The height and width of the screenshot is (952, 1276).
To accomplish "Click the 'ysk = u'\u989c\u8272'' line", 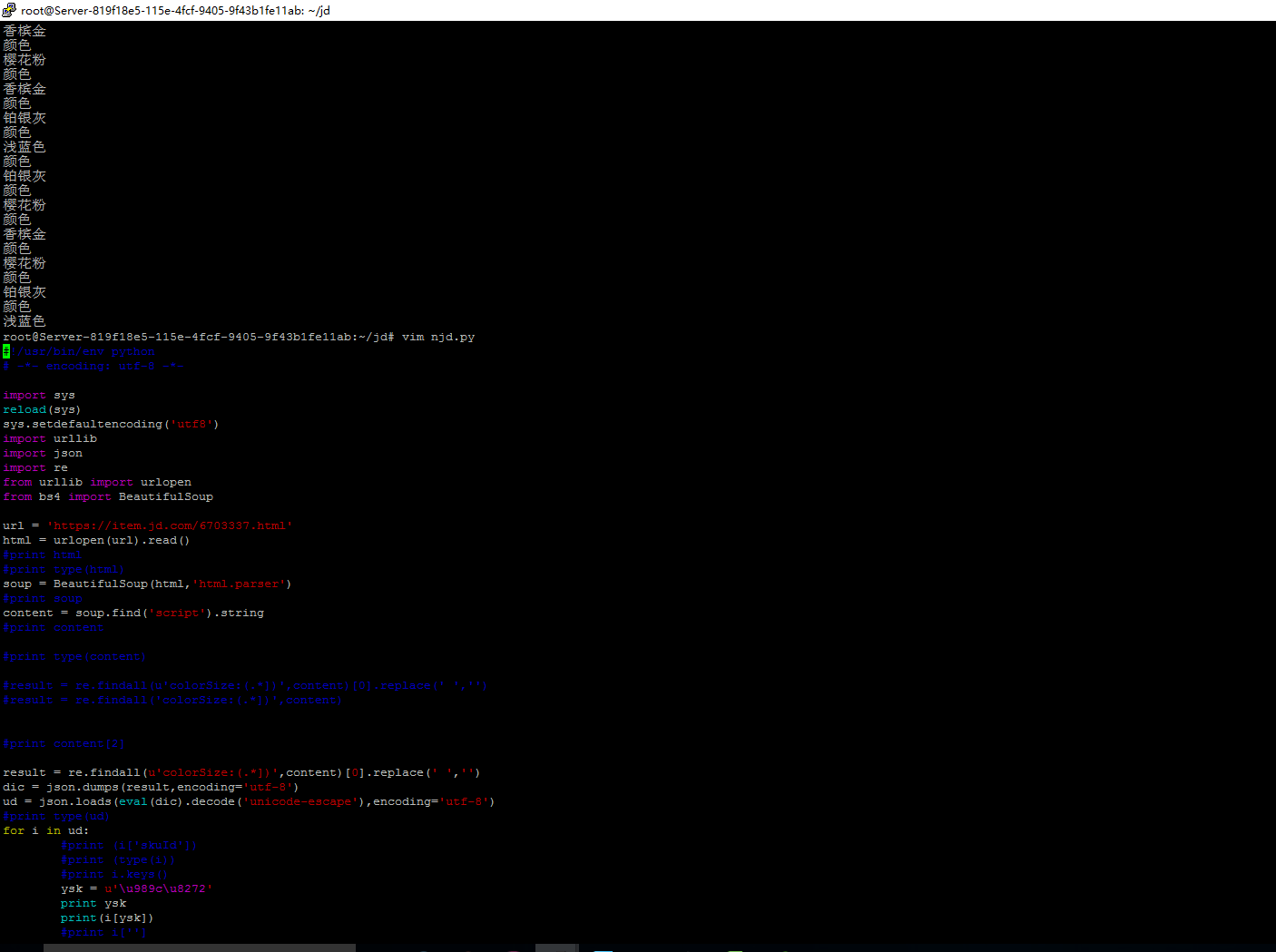I will coord(136,889).
